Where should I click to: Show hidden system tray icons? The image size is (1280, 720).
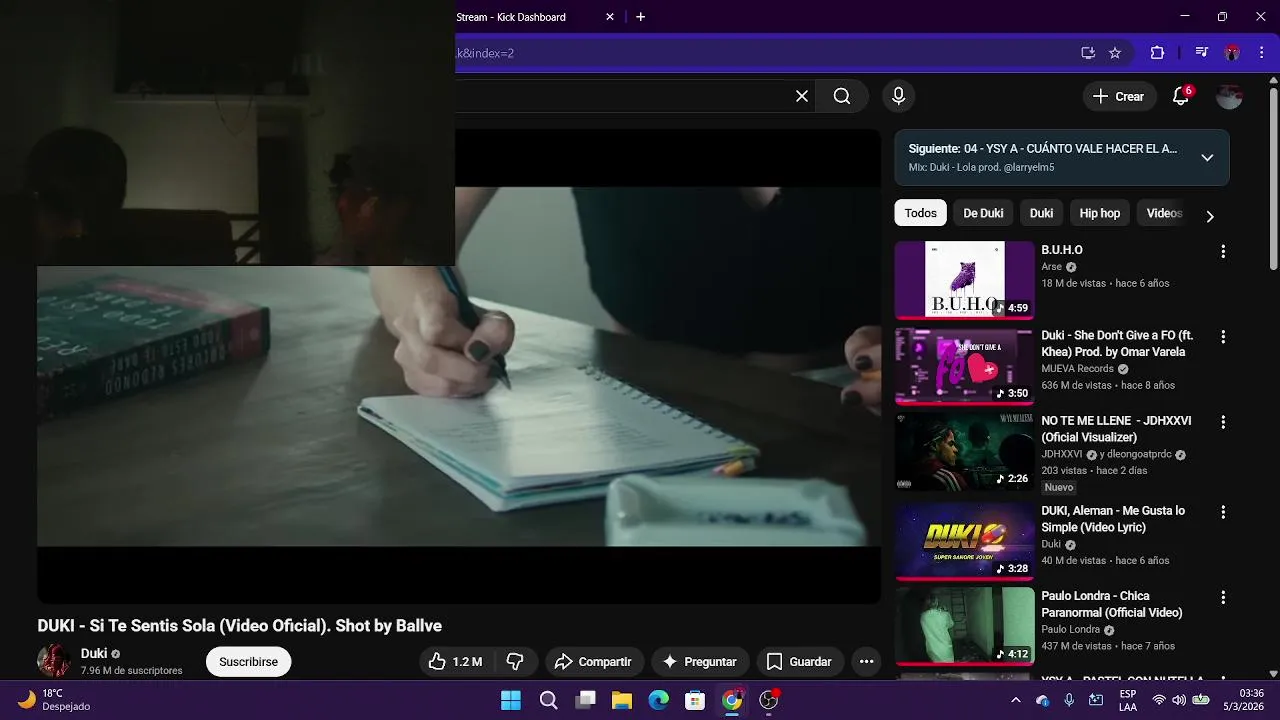point(1016,700)
